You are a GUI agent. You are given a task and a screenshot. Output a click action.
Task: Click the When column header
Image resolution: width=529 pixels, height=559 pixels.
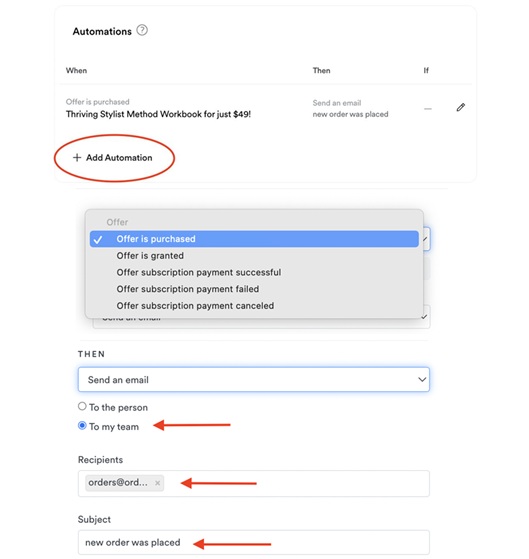[x=76, y=71]
